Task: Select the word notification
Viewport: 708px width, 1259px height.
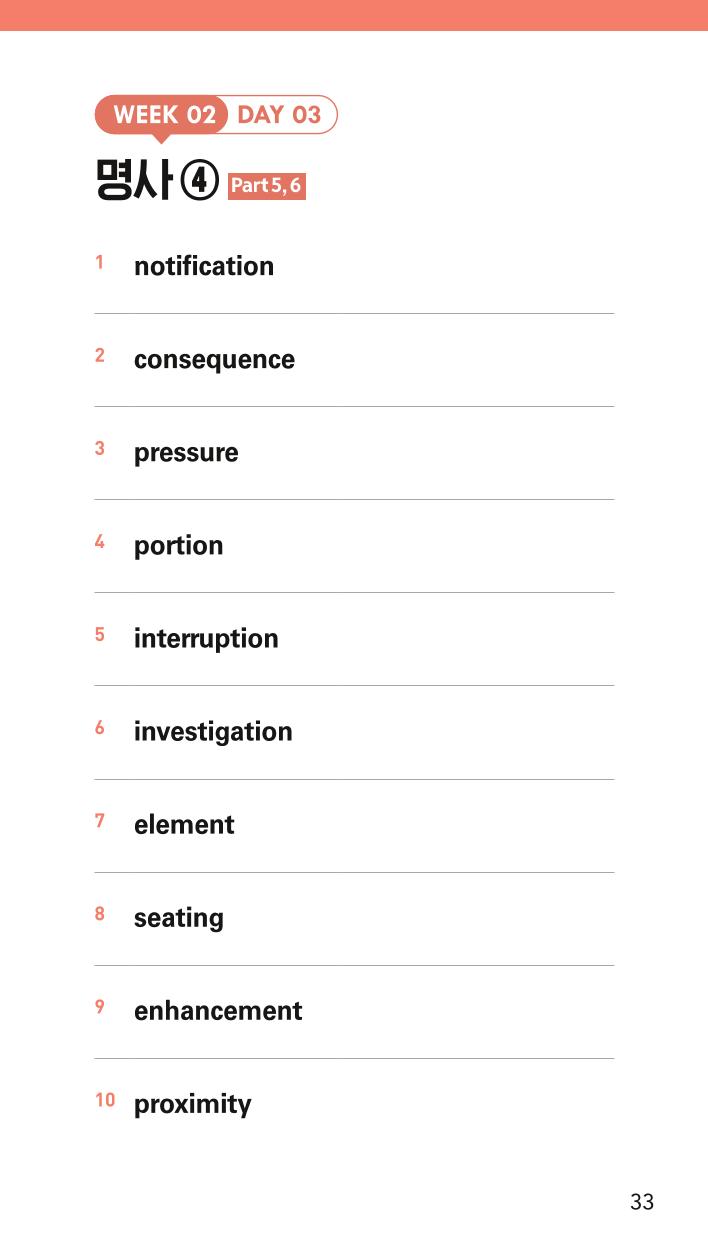Action: pos(204,266)
